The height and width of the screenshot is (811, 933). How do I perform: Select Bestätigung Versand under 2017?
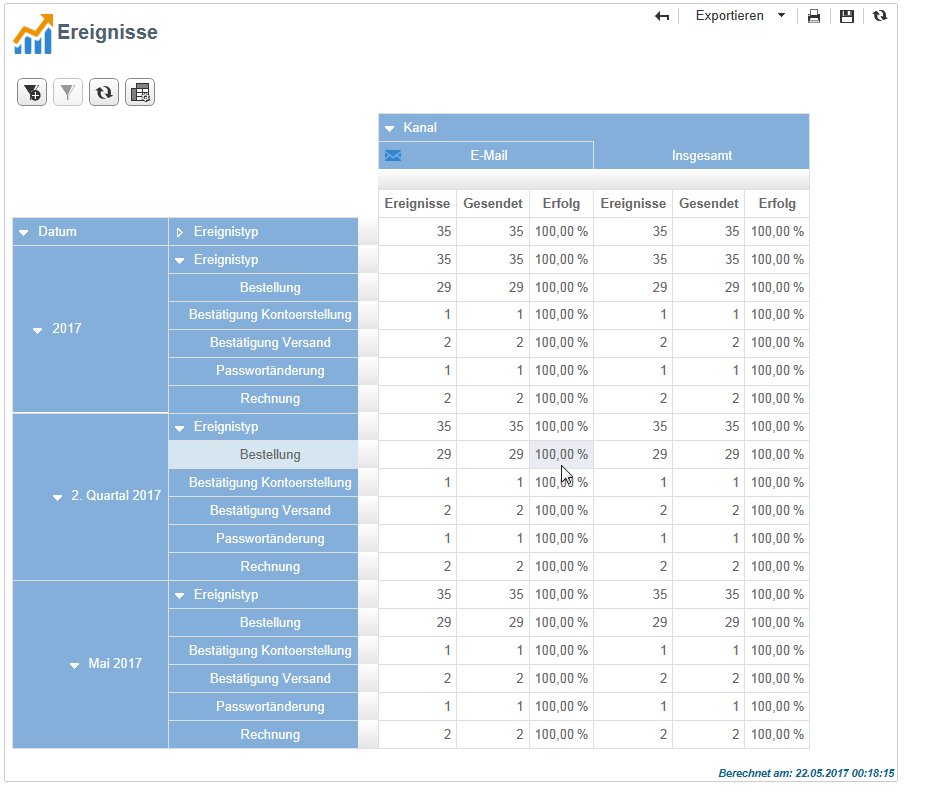pyautogui.click(x=264, y=343)
